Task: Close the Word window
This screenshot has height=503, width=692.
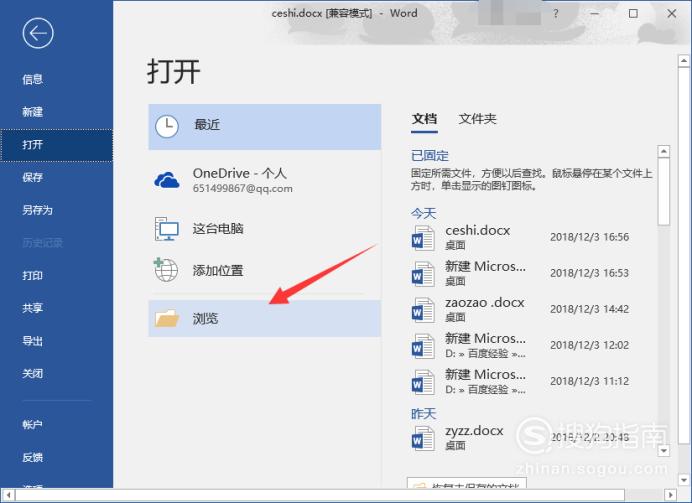Action: point(672,14)
